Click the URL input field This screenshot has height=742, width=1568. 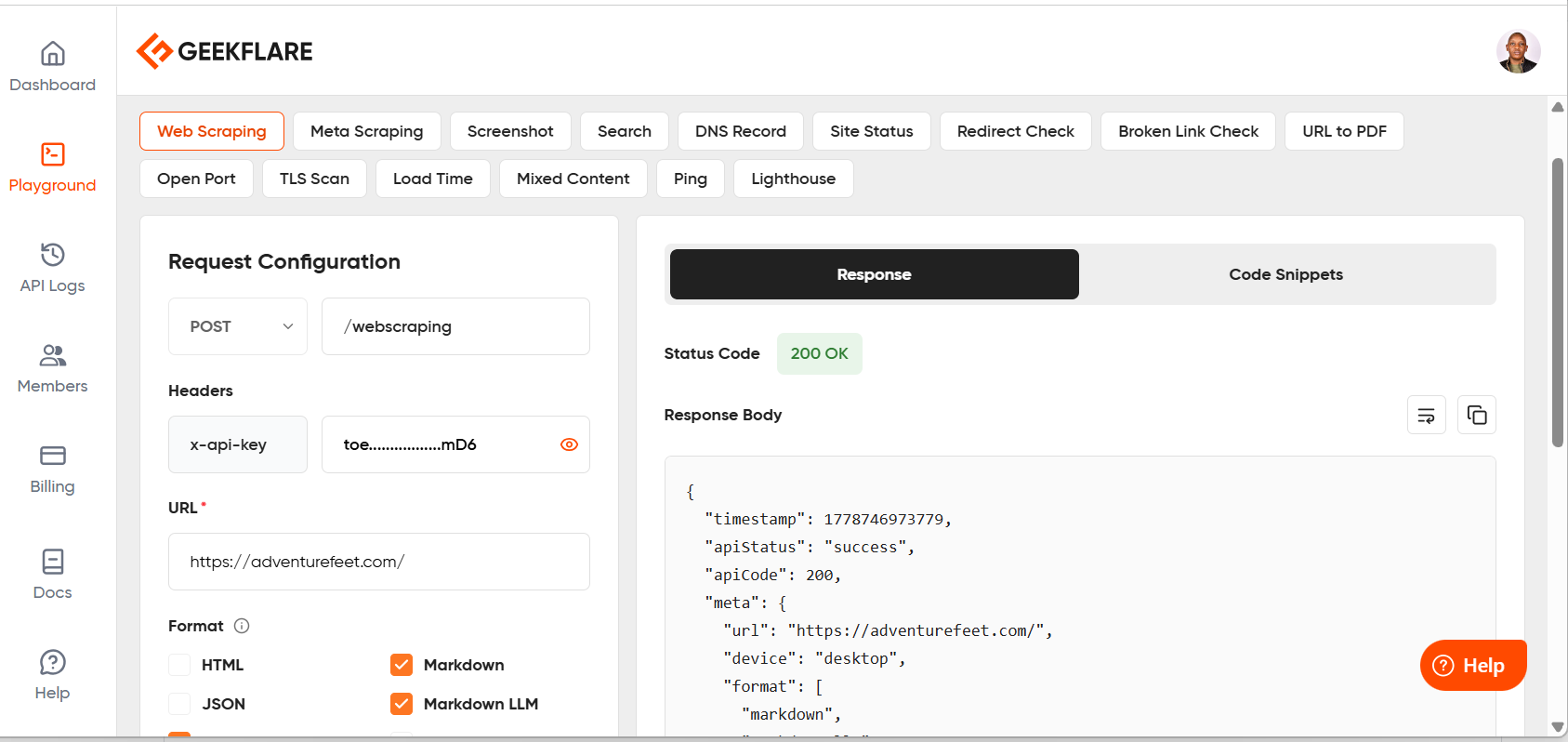pos(379,562)
